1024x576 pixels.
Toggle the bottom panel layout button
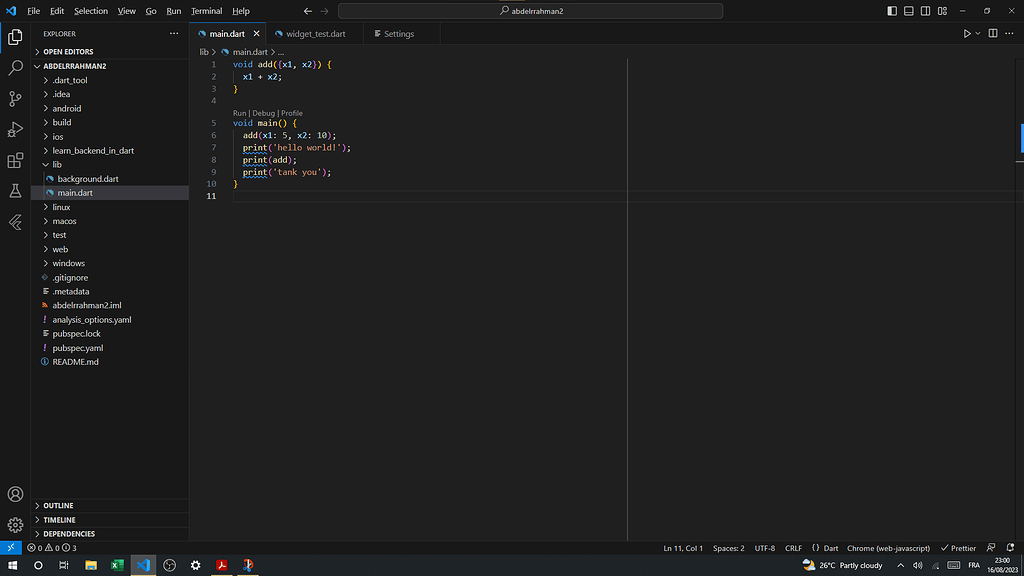point(908,11)
